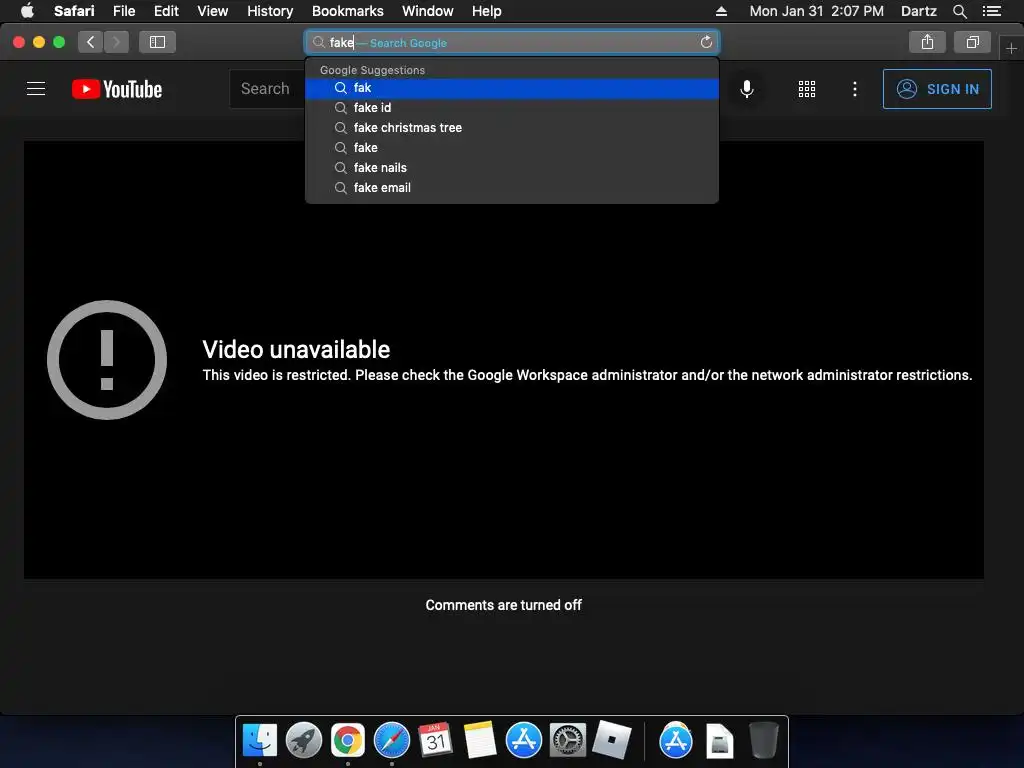Click the YouTube Search box
The height and width of the screenshot is (768, 1024).
(267, 89)
